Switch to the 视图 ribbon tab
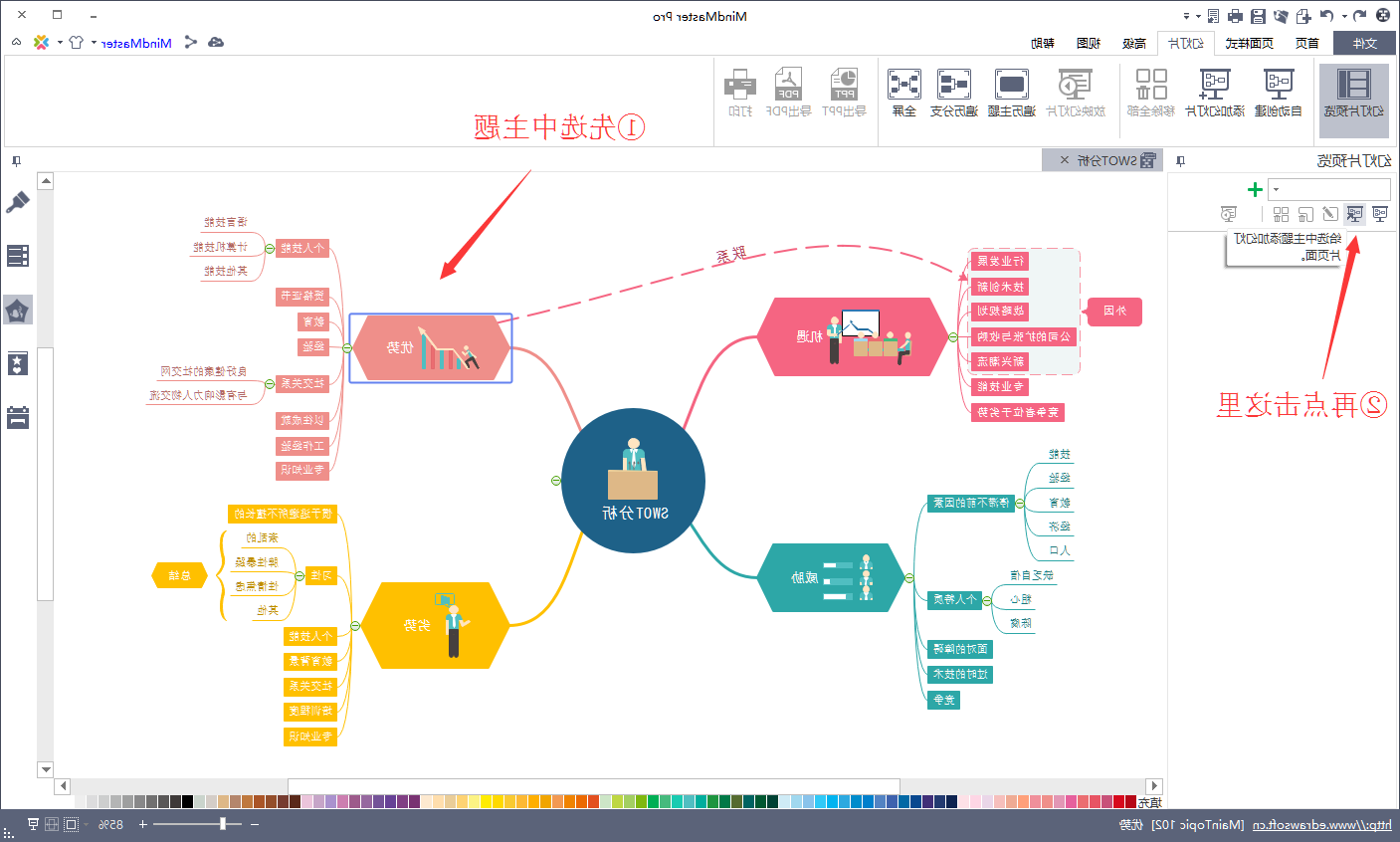This screenshot has height=842, width=1400. click(x=1089, y=43)
